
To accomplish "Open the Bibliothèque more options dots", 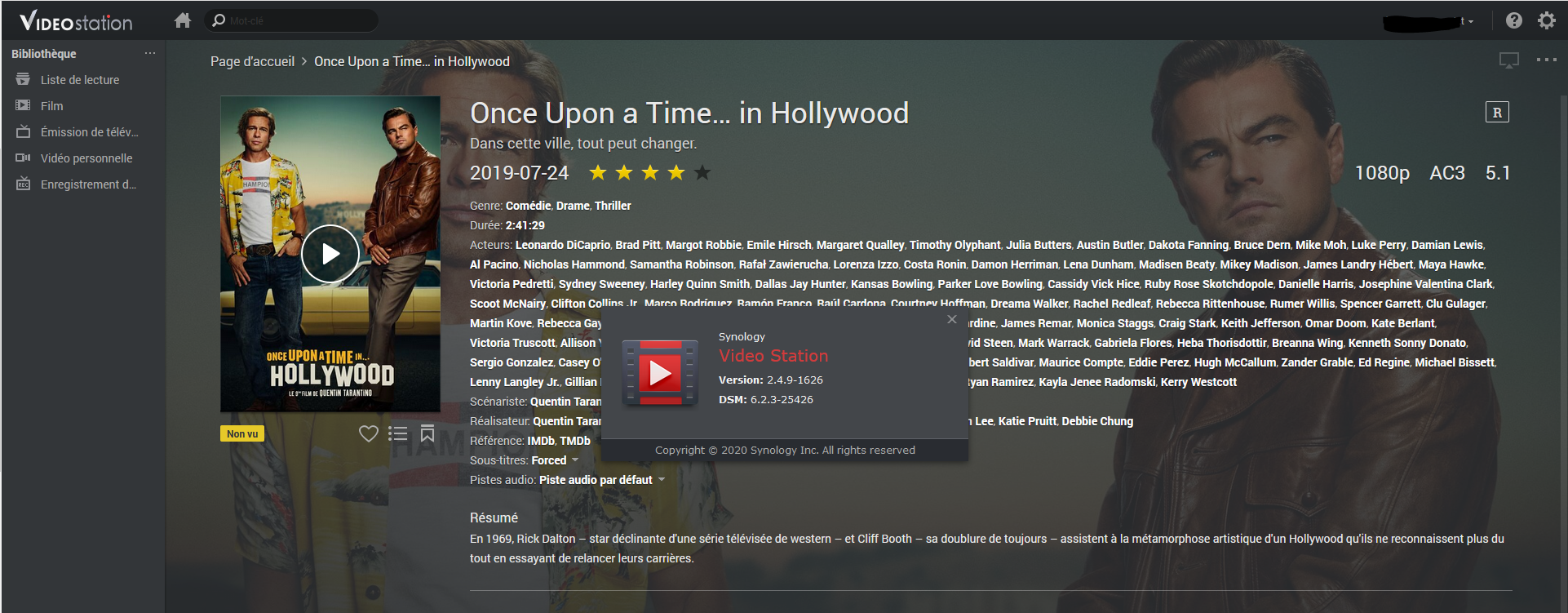I will pos(150,53).
